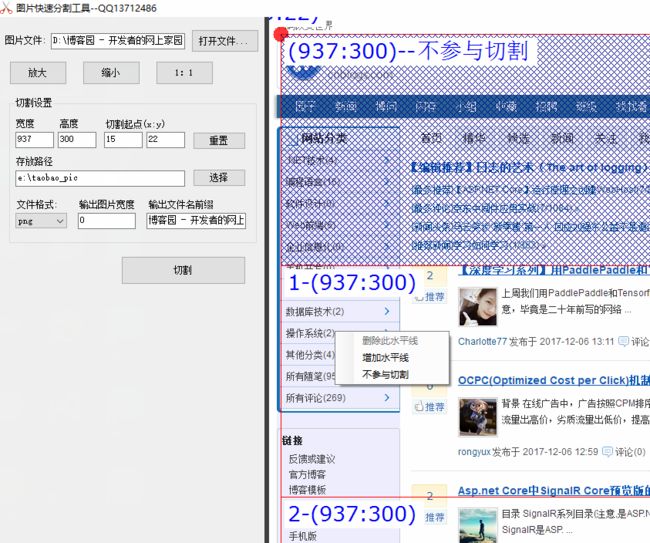Reset settings with the 重置 button
This screenshot has width=650, height=543.
click(219, 140)
